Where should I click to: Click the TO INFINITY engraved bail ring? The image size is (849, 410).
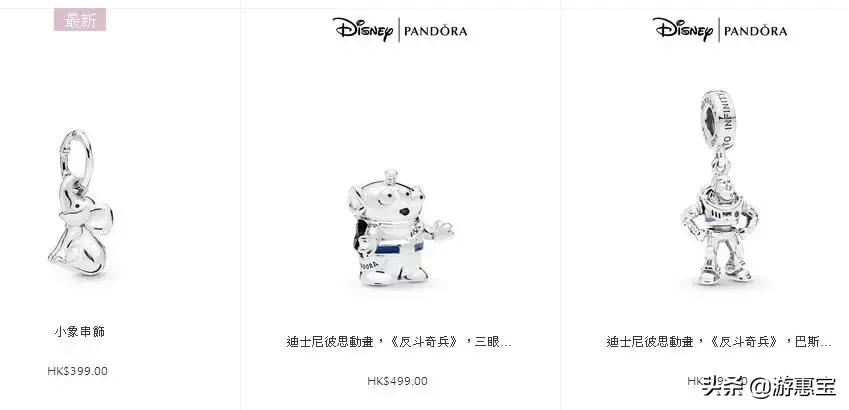pos(719,119)
